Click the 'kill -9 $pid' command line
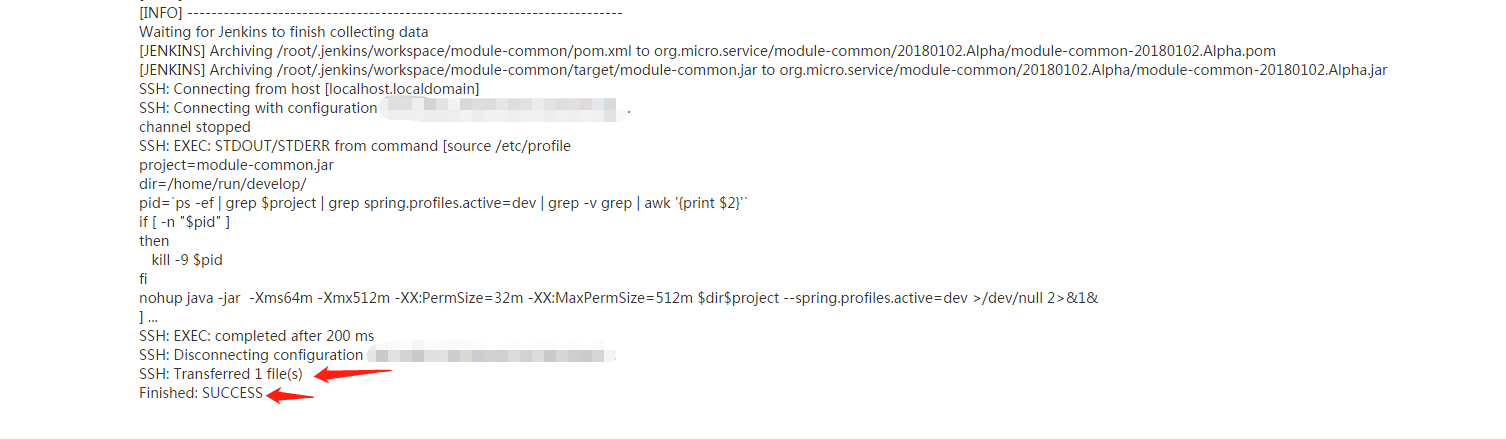The height and width of the screenshot is (440, 1506). (187, 260)
